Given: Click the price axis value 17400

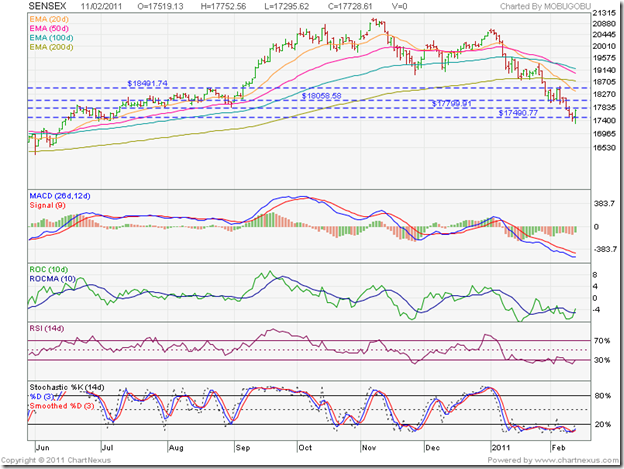Looking at the screenshot, I should tap(604, 120).
